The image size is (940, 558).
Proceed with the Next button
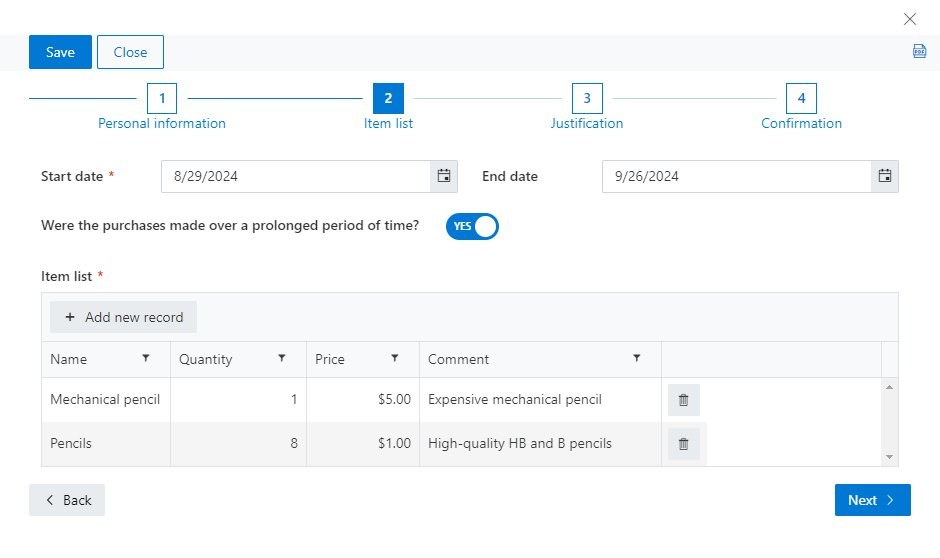coord(872,500)
